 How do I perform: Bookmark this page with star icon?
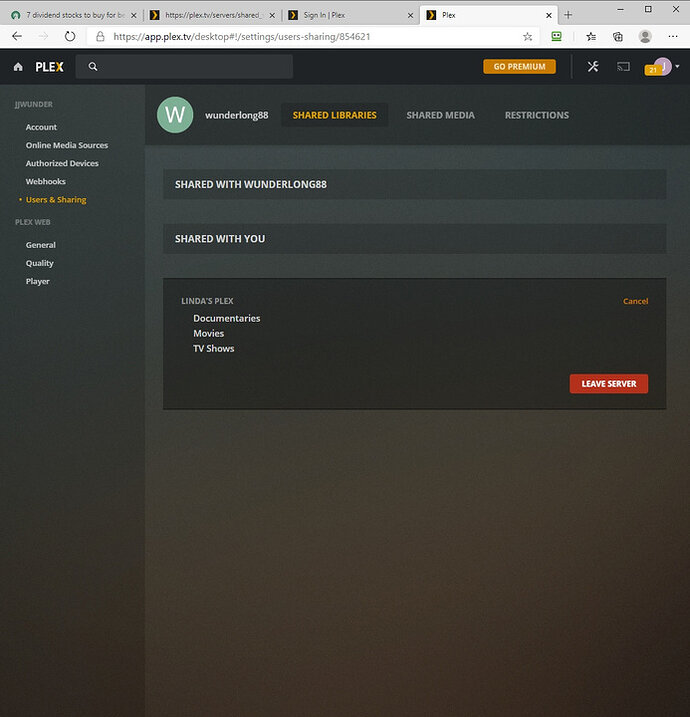click(x=528, y=37)
